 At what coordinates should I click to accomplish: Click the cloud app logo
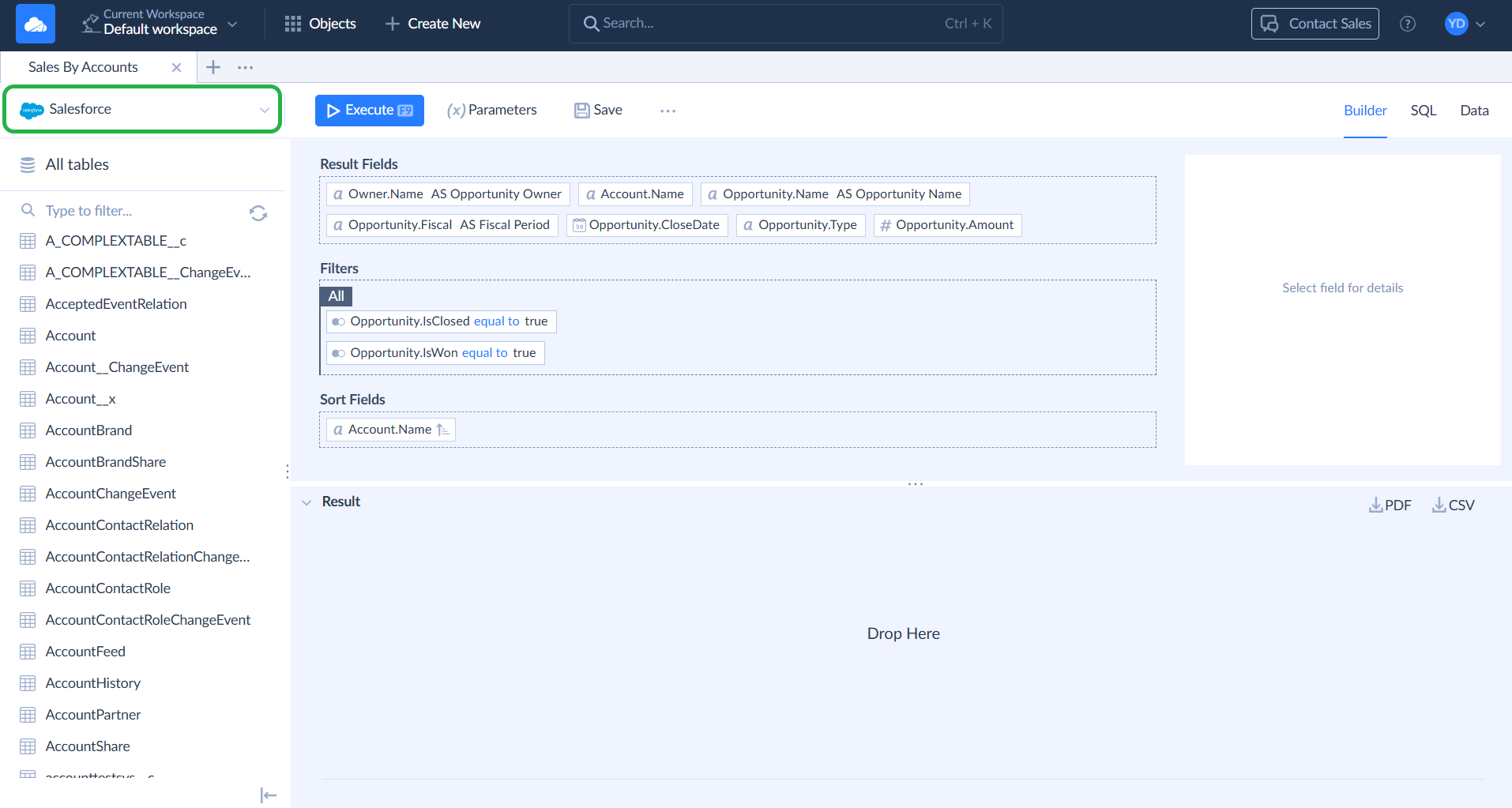click(x=33, y=23)
